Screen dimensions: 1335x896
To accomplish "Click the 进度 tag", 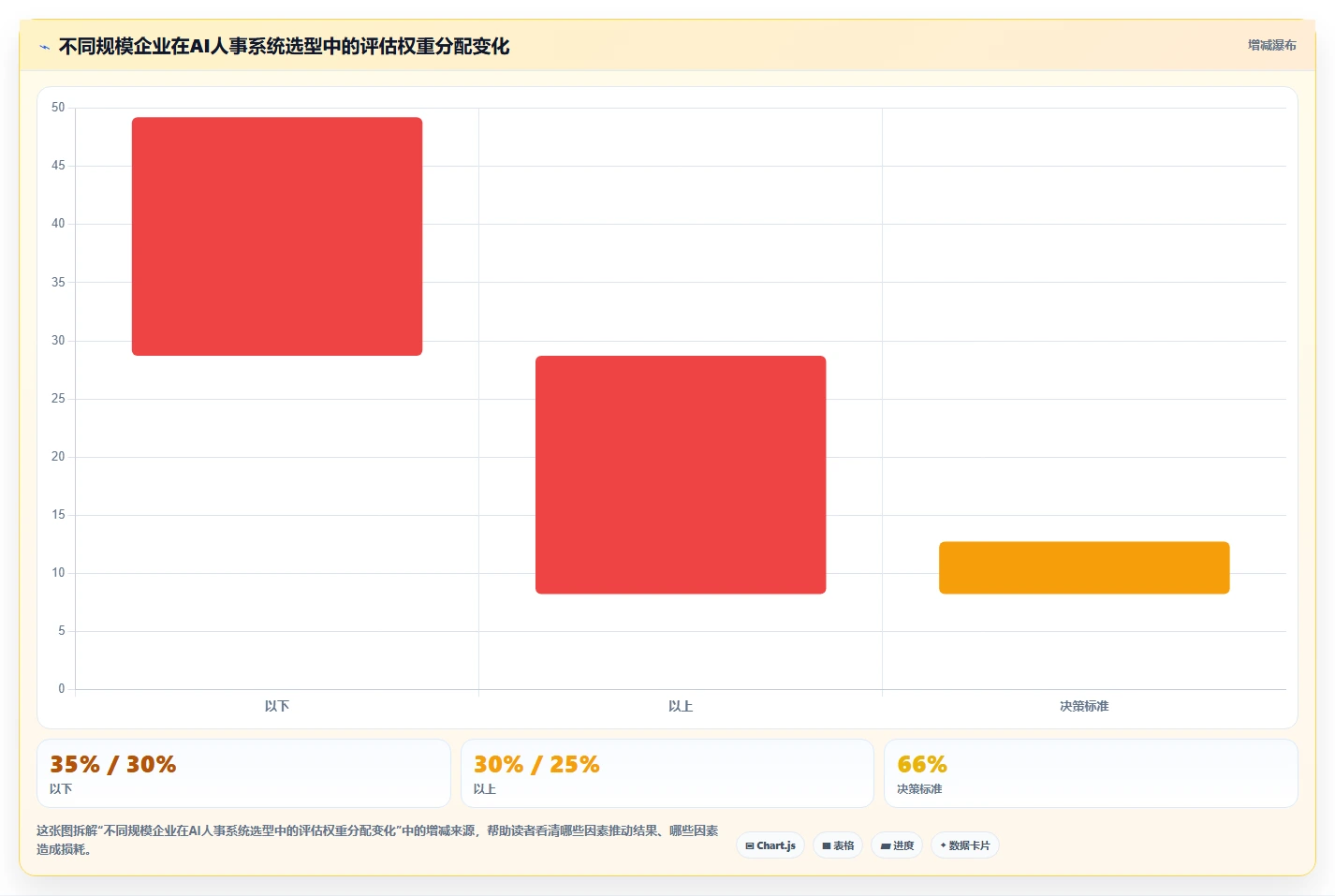I will point(897,845).
